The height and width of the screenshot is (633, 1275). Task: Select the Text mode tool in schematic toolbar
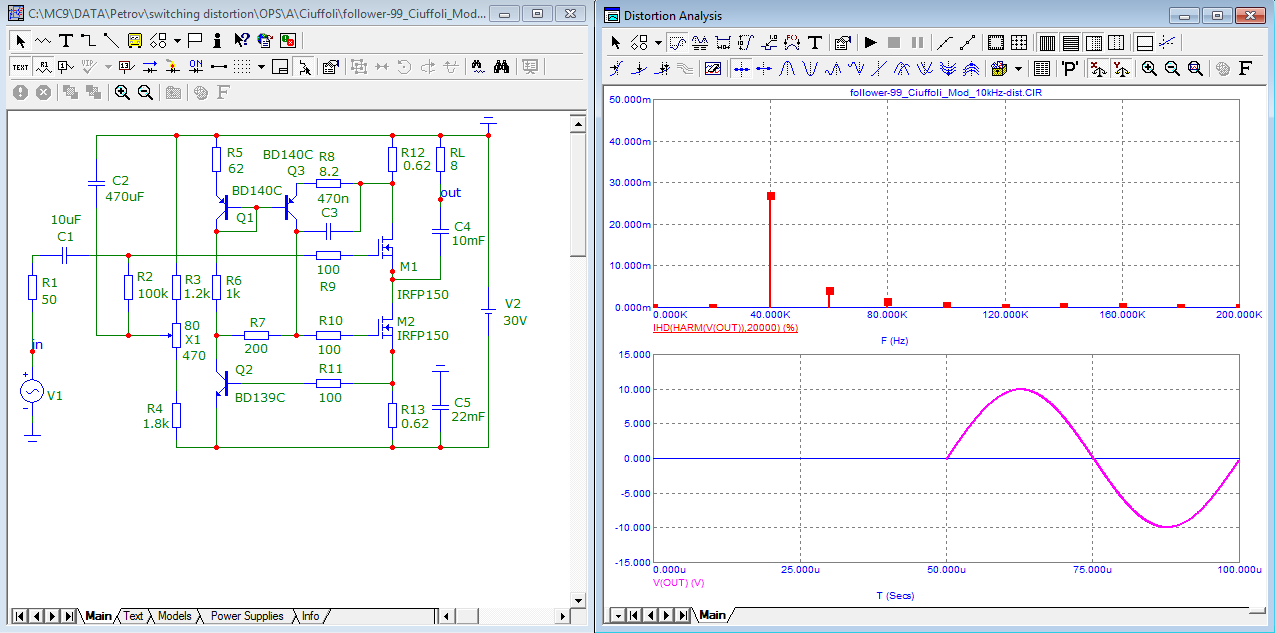65,41
